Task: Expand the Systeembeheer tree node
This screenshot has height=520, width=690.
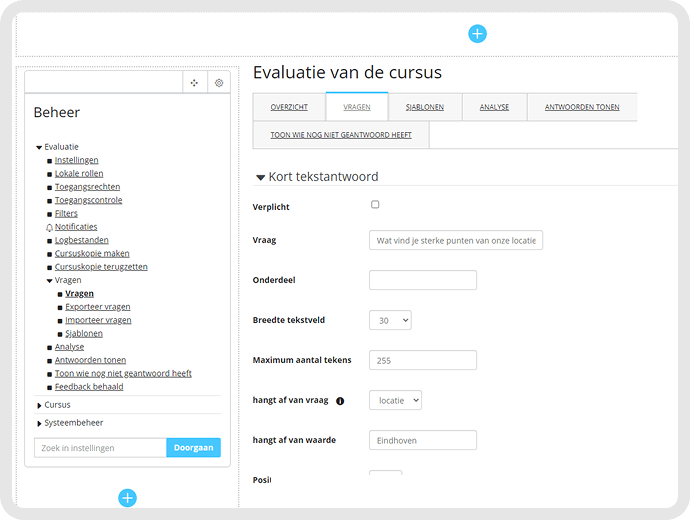Action: [39, 424]
